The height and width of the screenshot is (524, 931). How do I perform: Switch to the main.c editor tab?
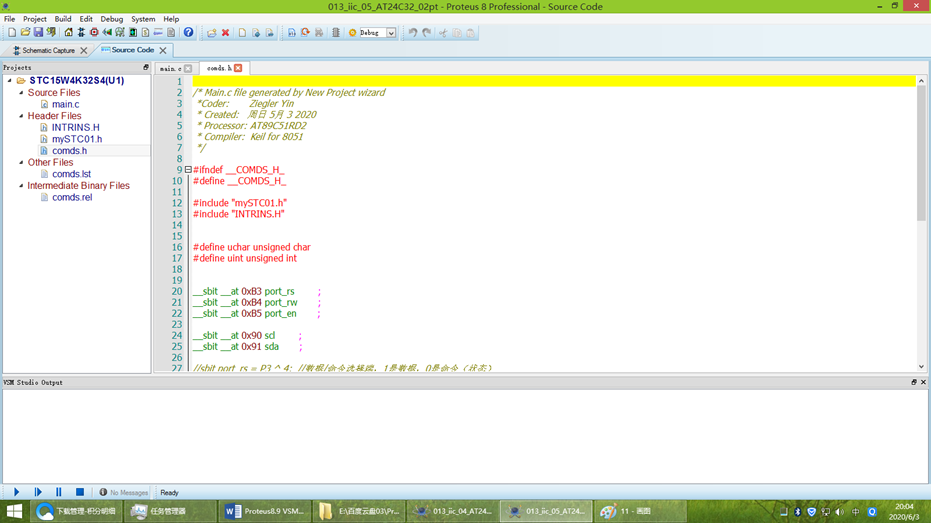click(171, 68)
